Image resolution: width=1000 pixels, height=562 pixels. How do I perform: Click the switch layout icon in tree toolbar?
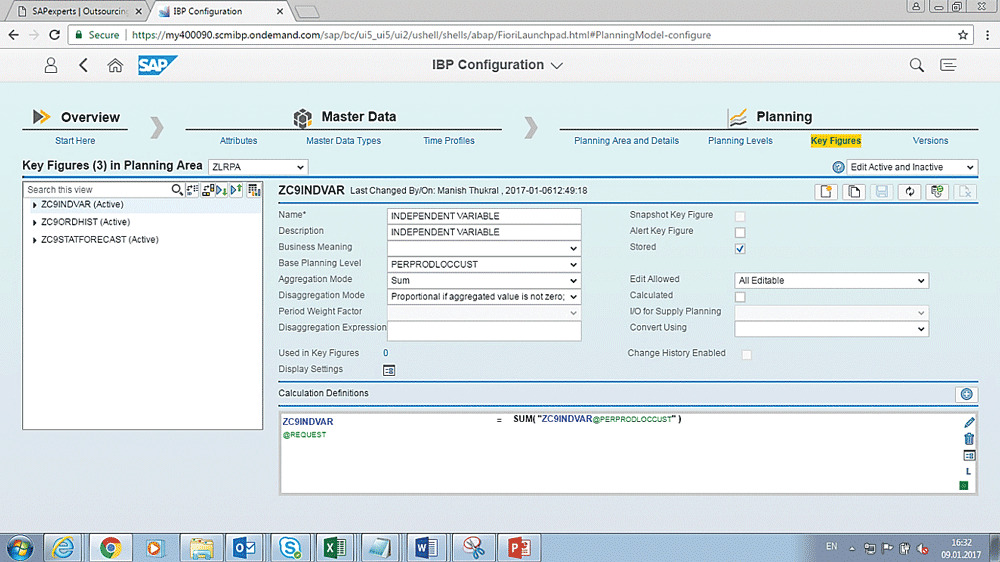(207, 189)
